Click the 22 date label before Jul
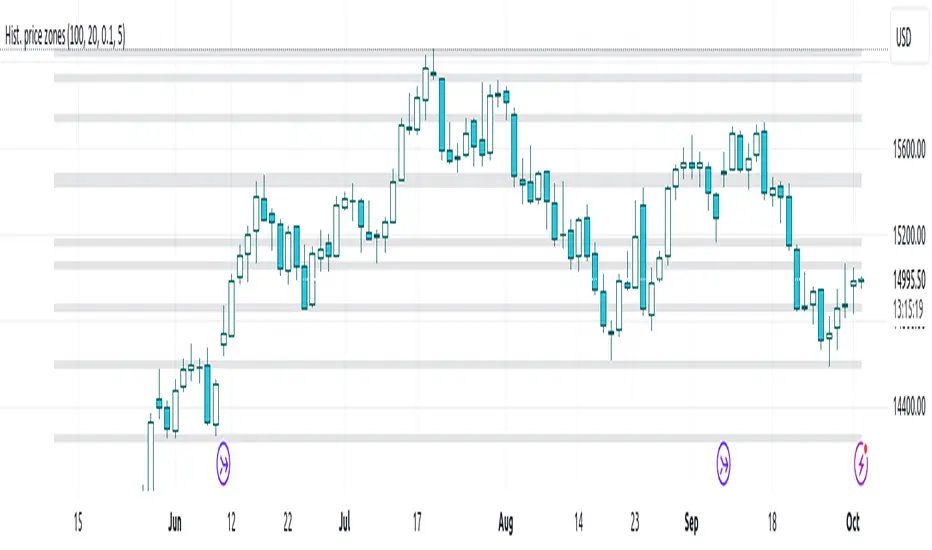 (x=288, y=522)
